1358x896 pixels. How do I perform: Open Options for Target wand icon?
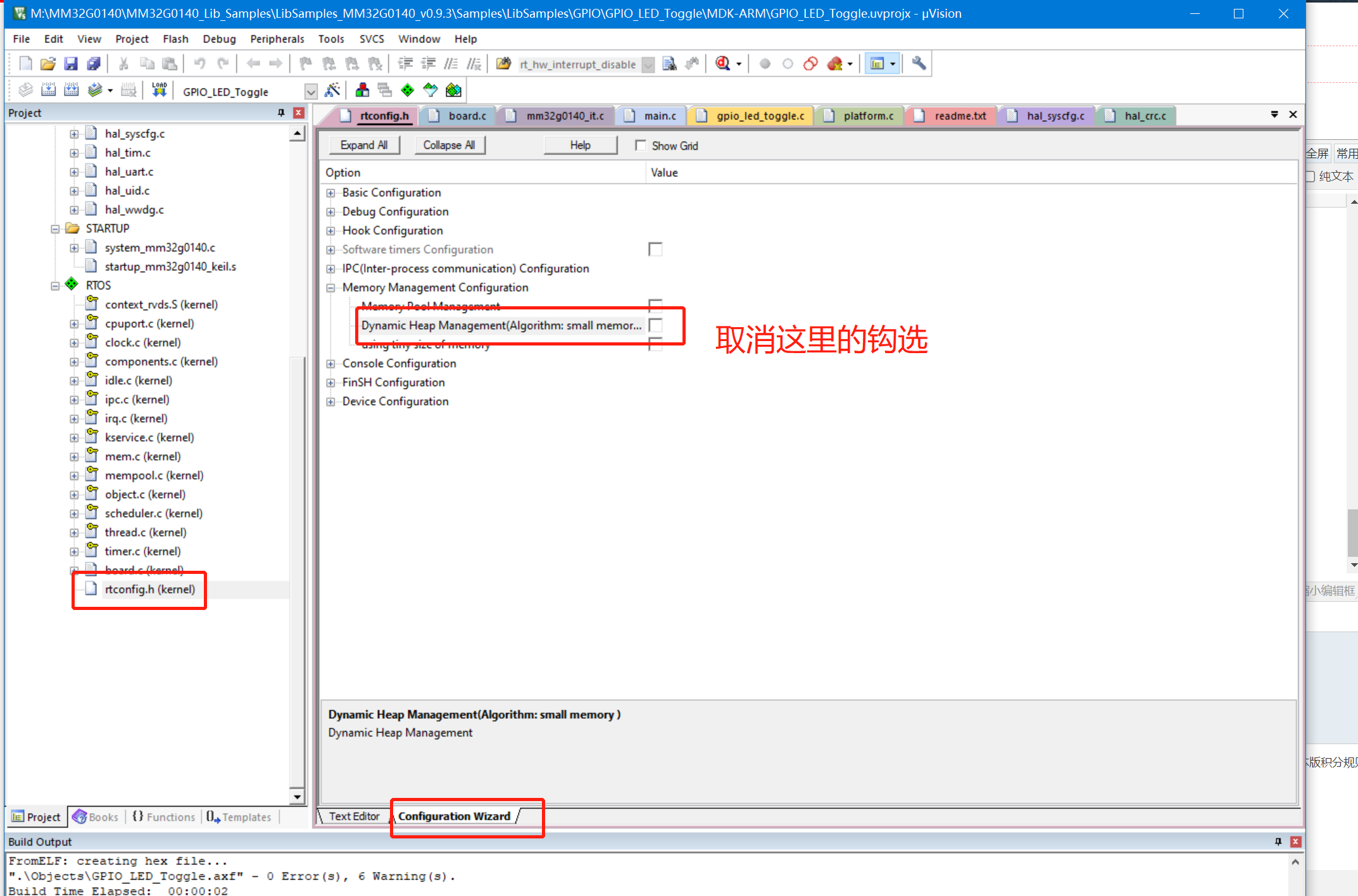click(332, 90)
